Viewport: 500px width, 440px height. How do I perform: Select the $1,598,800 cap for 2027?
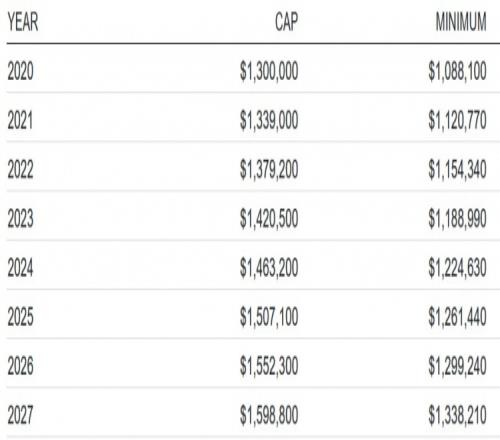click(269, 415)
